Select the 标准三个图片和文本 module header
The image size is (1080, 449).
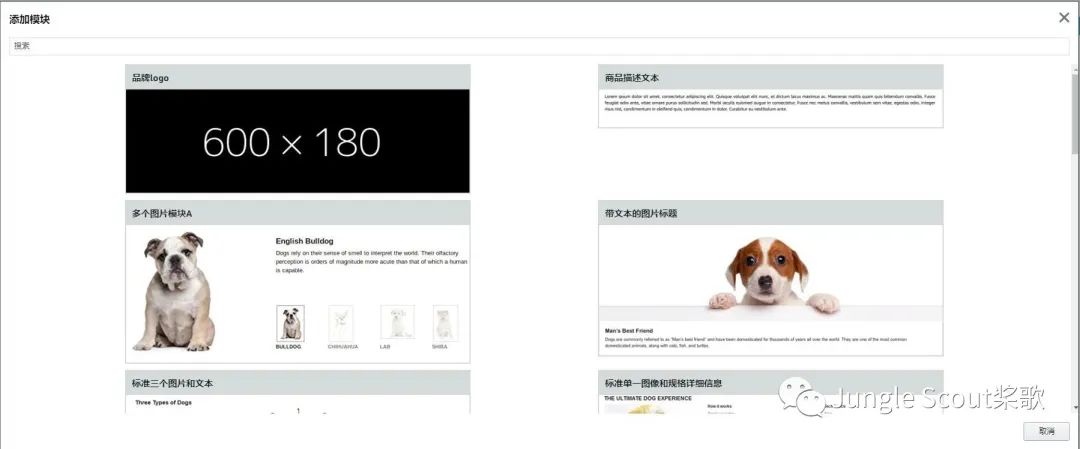pos(298,383)
